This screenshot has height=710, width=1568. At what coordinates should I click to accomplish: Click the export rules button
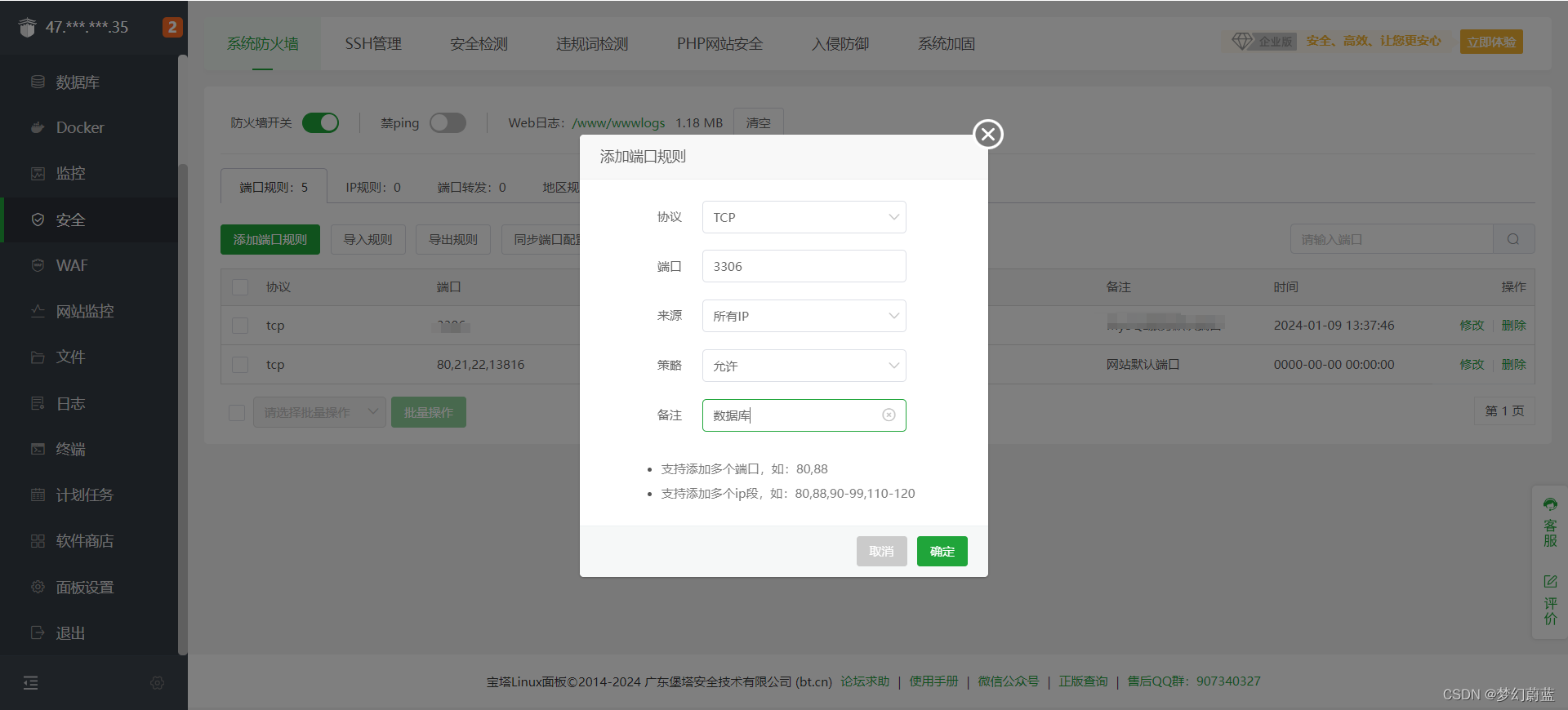pyautogui.click(x=453, y=239)
